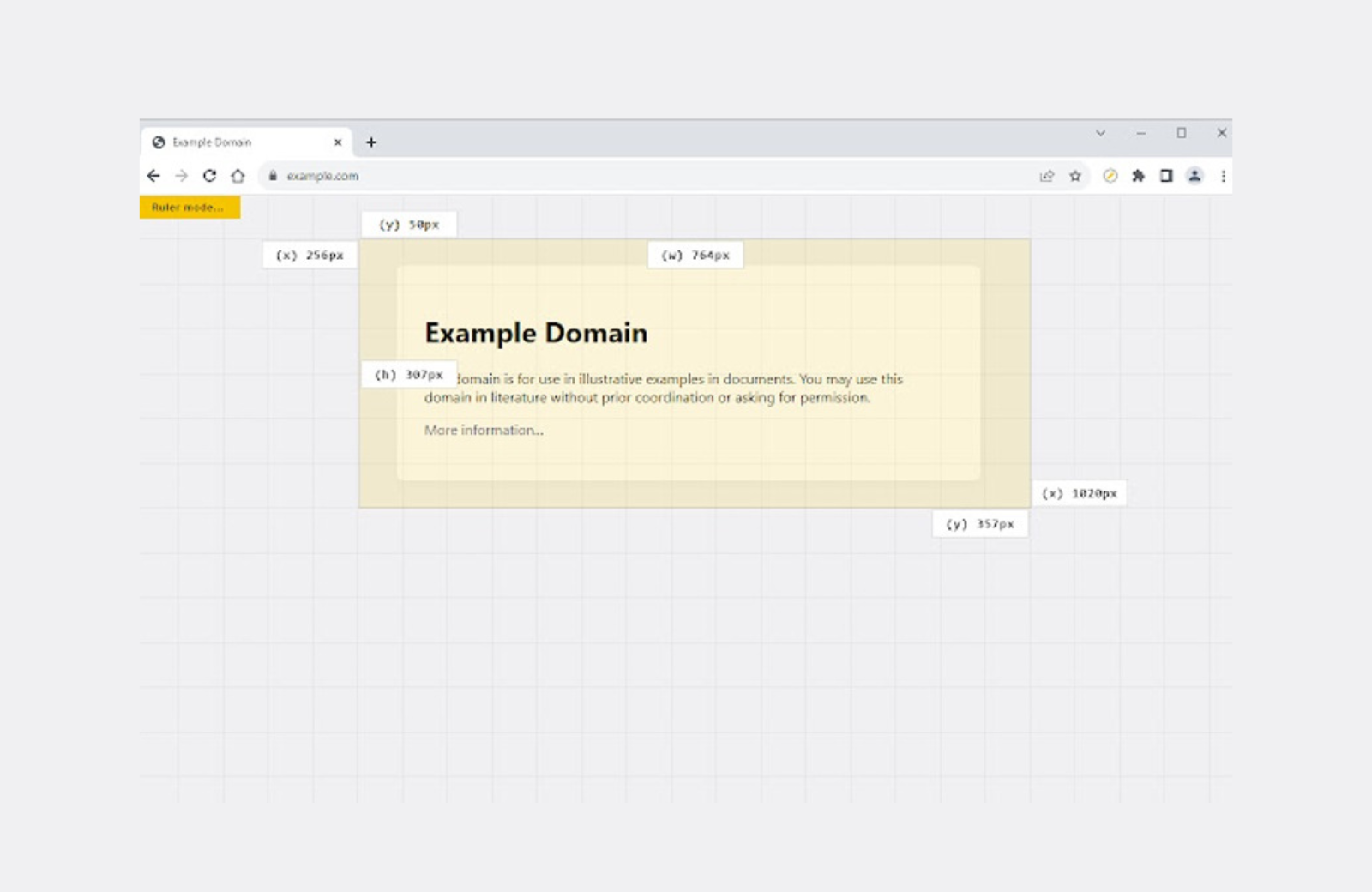This screenshot has height=892, width=1372.
Task: Click the profile avatar icon
Action: [1194, 176]
